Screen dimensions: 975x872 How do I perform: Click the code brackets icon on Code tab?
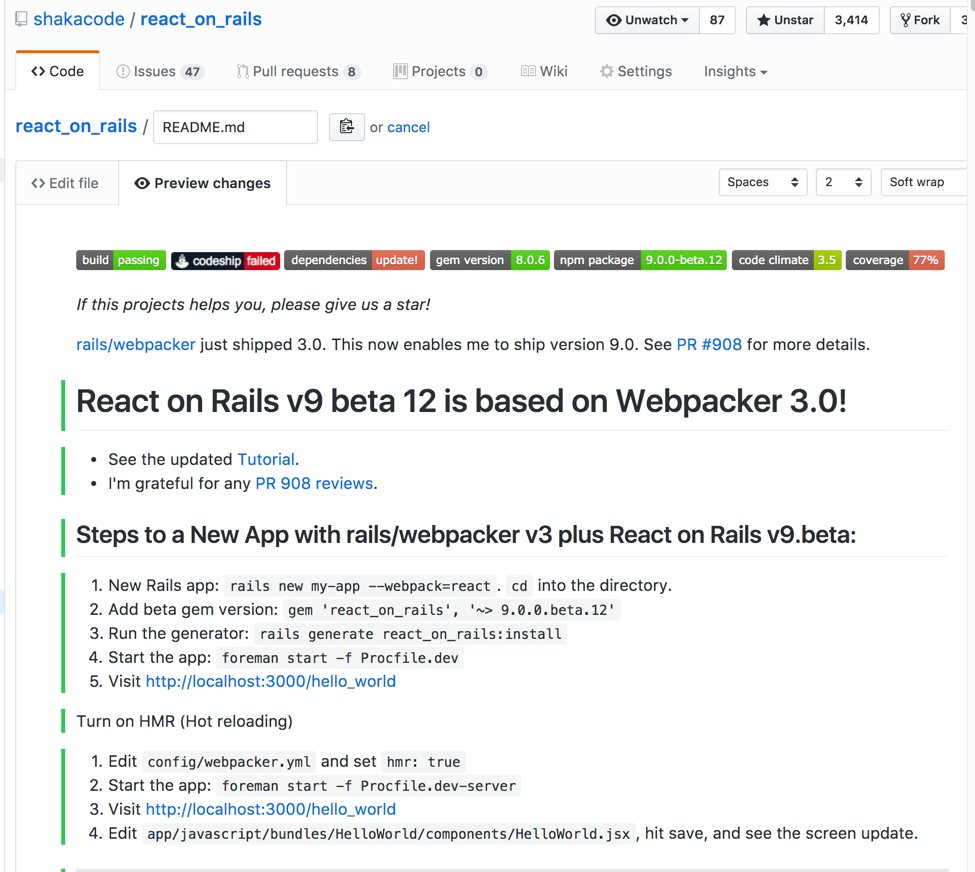[x=38, y=72]
